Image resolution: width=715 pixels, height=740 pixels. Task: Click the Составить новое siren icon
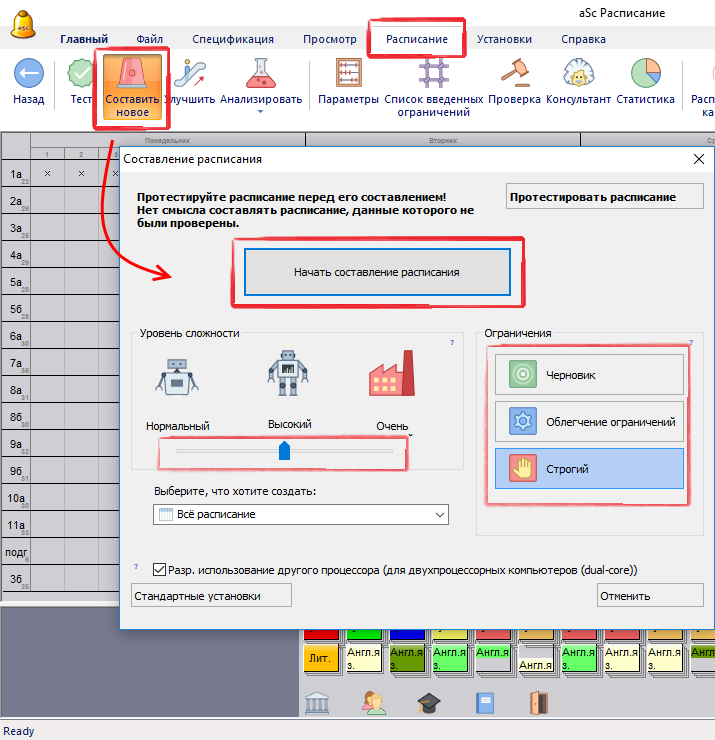(132, 76)
